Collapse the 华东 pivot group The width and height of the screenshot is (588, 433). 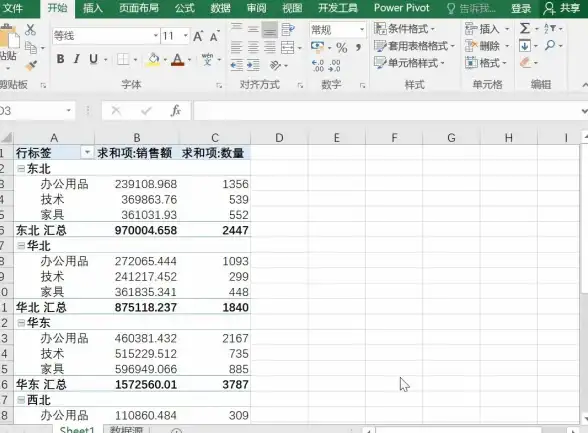[21, 323]
